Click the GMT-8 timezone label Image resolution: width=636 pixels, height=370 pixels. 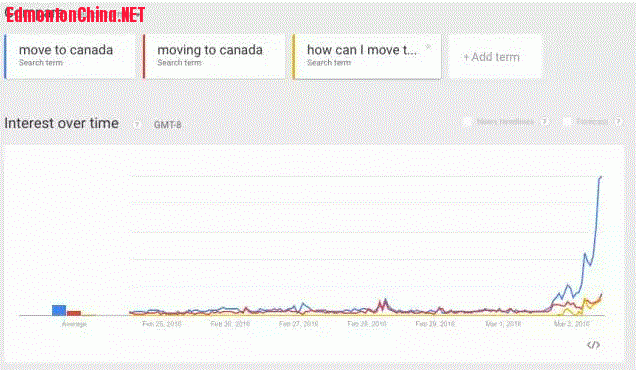tap(168, 125)
